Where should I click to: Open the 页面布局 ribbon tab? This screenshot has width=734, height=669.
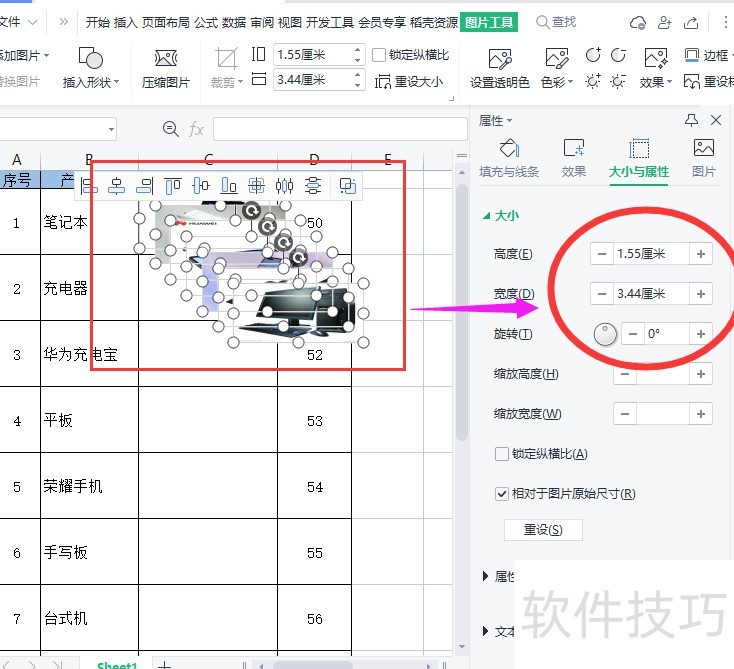coord(166,22)
